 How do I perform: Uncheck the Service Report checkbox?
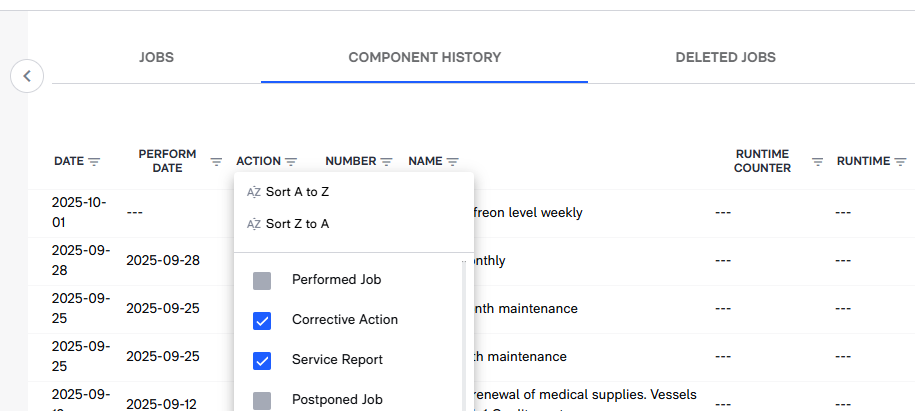[x=262, y=361]
